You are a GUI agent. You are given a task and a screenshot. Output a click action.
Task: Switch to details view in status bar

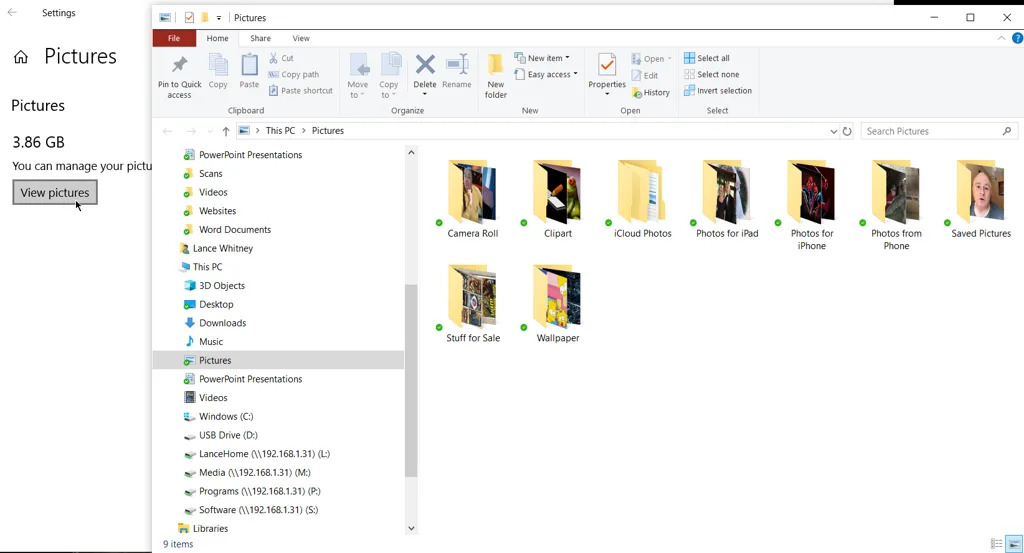(x=996, y=544)
